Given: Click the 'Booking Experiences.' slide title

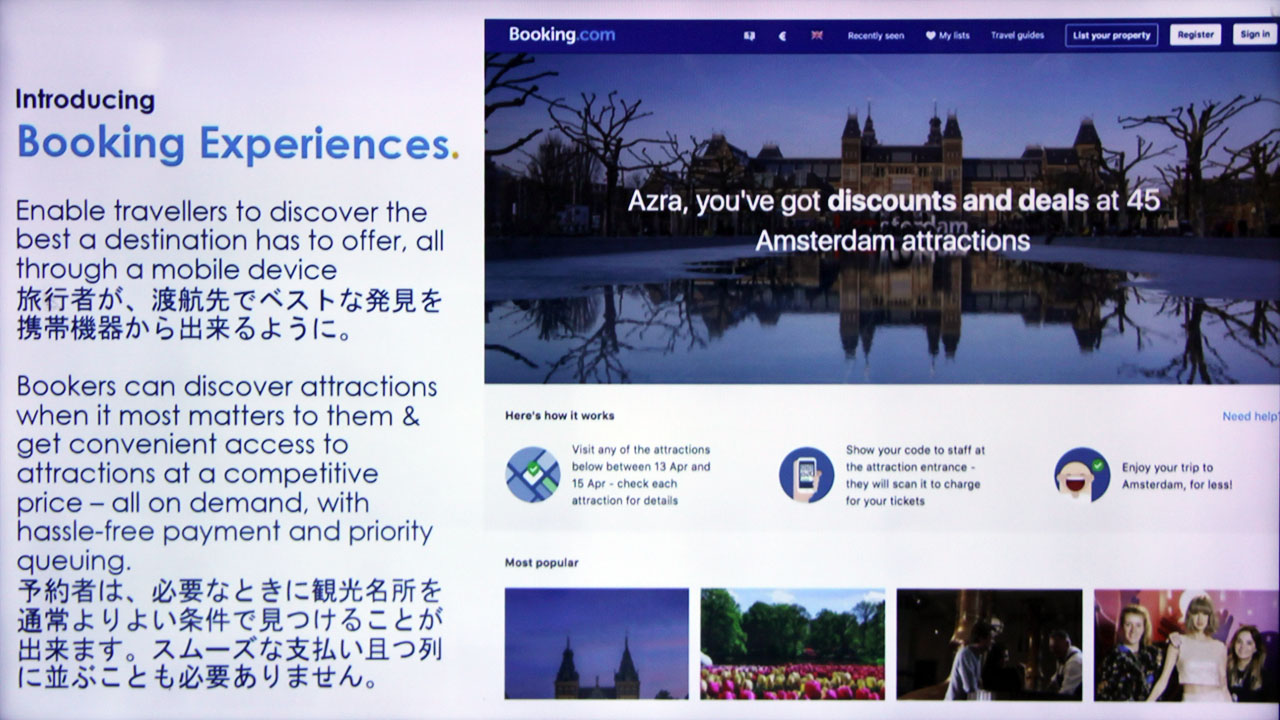Looking at the screenshot, I should point(238,144).
